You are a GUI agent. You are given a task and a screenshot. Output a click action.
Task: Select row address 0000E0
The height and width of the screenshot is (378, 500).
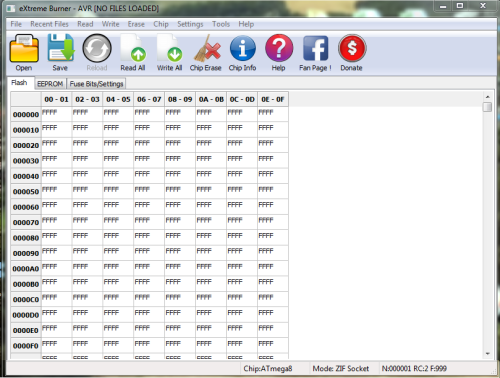tap(26, 330)
